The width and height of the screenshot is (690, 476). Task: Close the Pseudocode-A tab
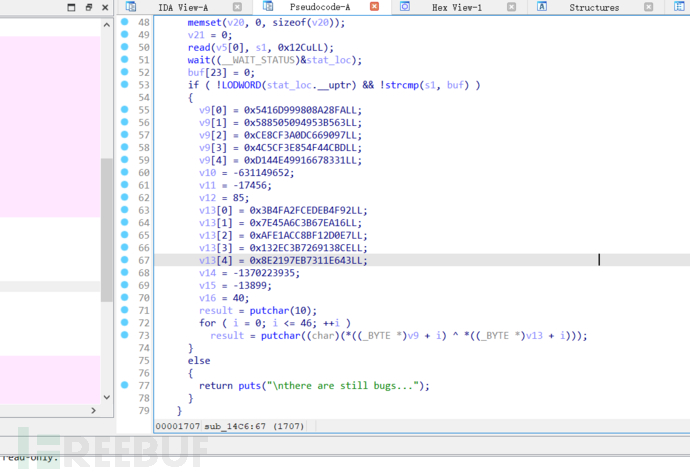click(374, 7)
